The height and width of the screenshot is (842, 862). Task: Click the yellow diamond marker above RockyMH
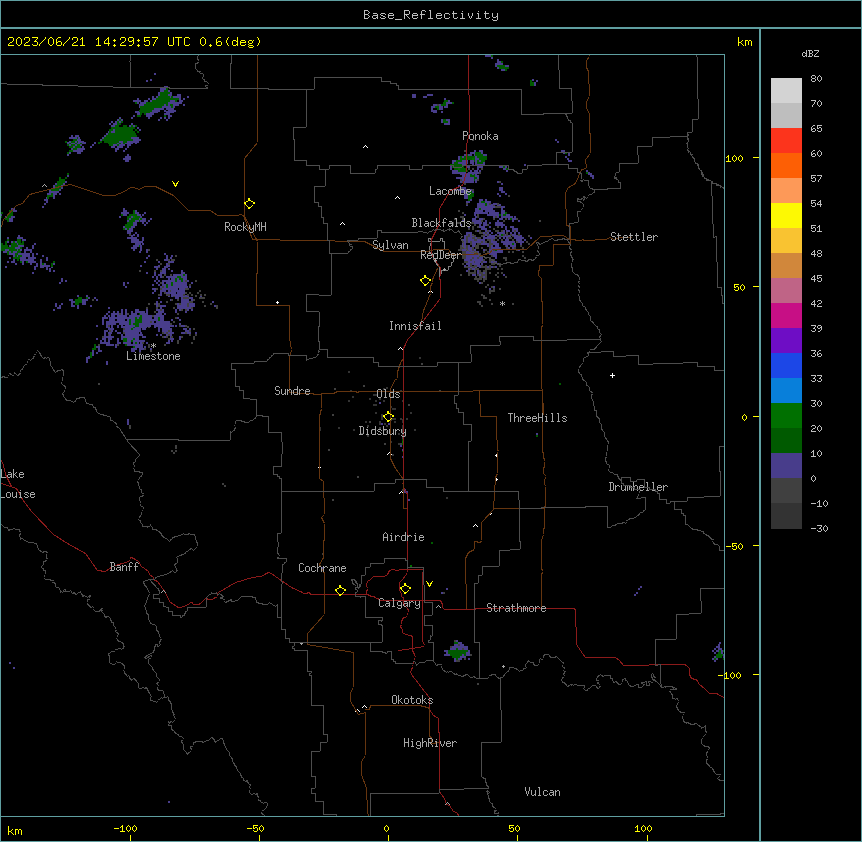tap(249, 204)
